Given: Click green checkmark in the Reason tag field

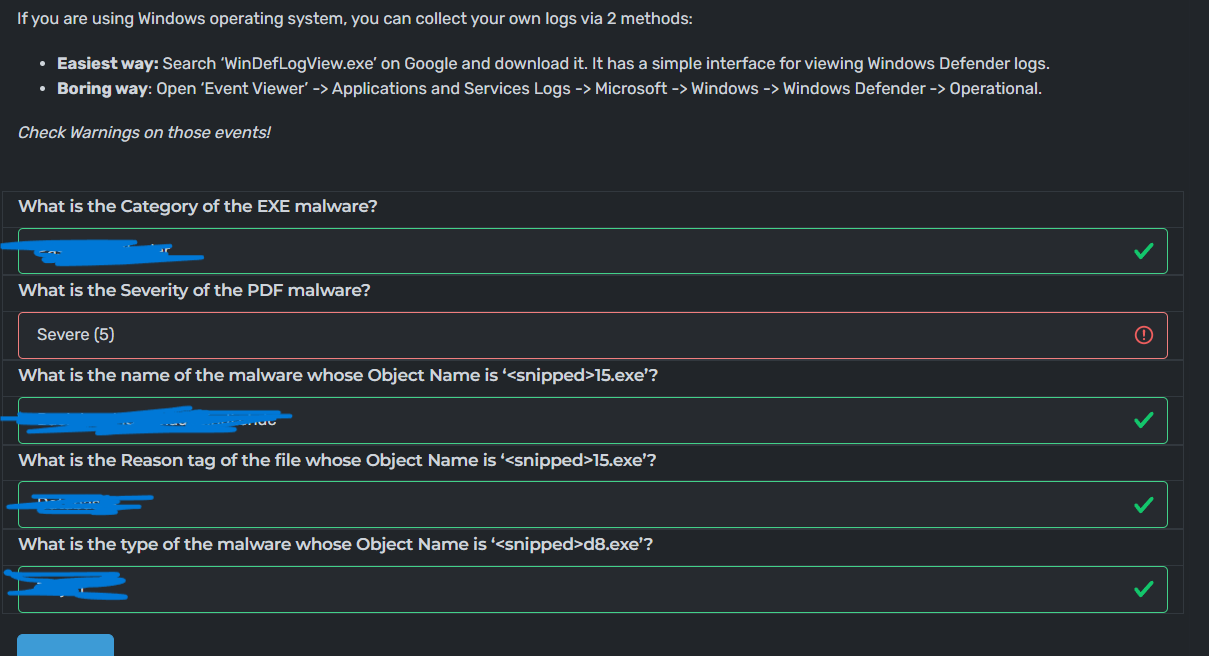Looking at the screenshot, I should [x=1143, y=504].
